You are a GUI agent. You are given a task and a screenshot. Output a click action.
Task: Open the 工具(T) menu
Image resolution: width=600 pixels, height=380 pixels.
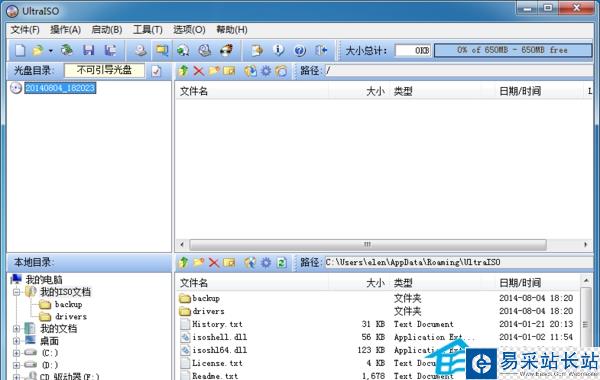click(148, 30)
